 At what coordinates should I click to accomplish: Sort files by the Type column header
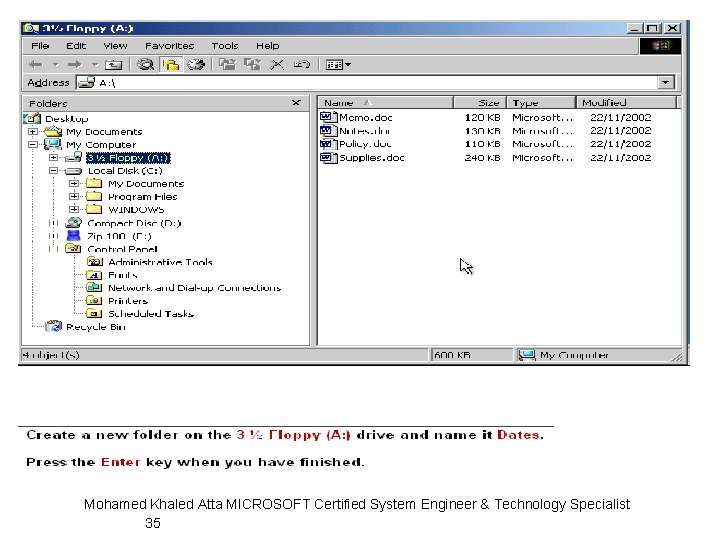click(541, 102)
